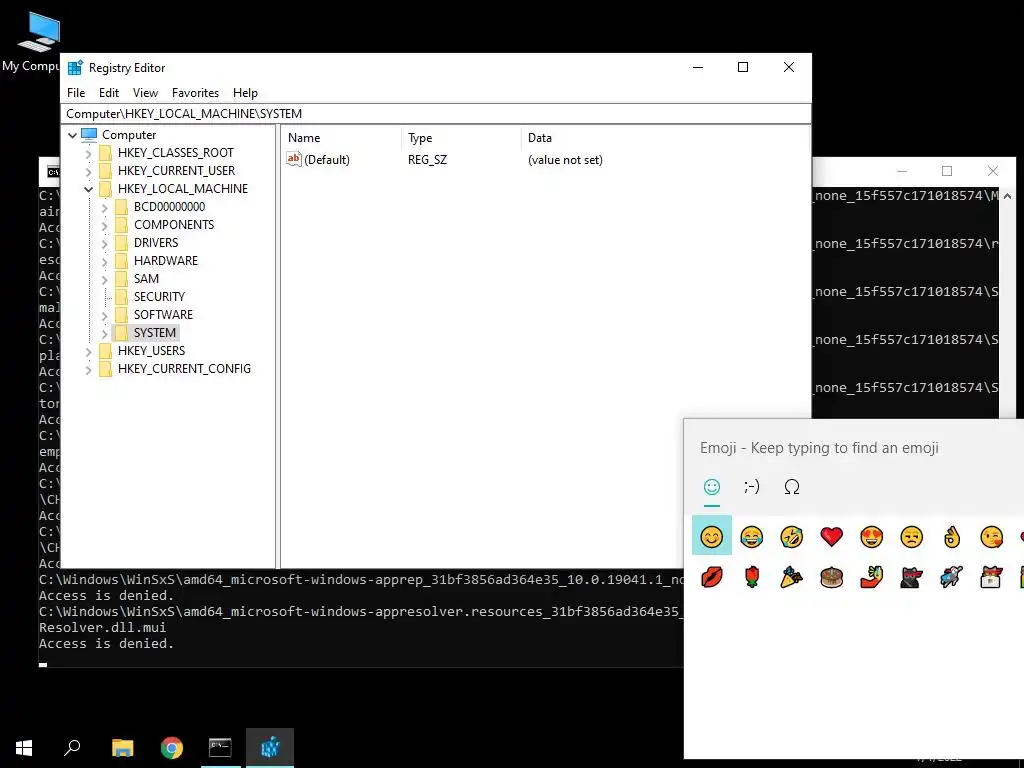This screenshot has width=1024, height=768.
Task: Collapse the Computer root node
Action: tap(72, 135)
